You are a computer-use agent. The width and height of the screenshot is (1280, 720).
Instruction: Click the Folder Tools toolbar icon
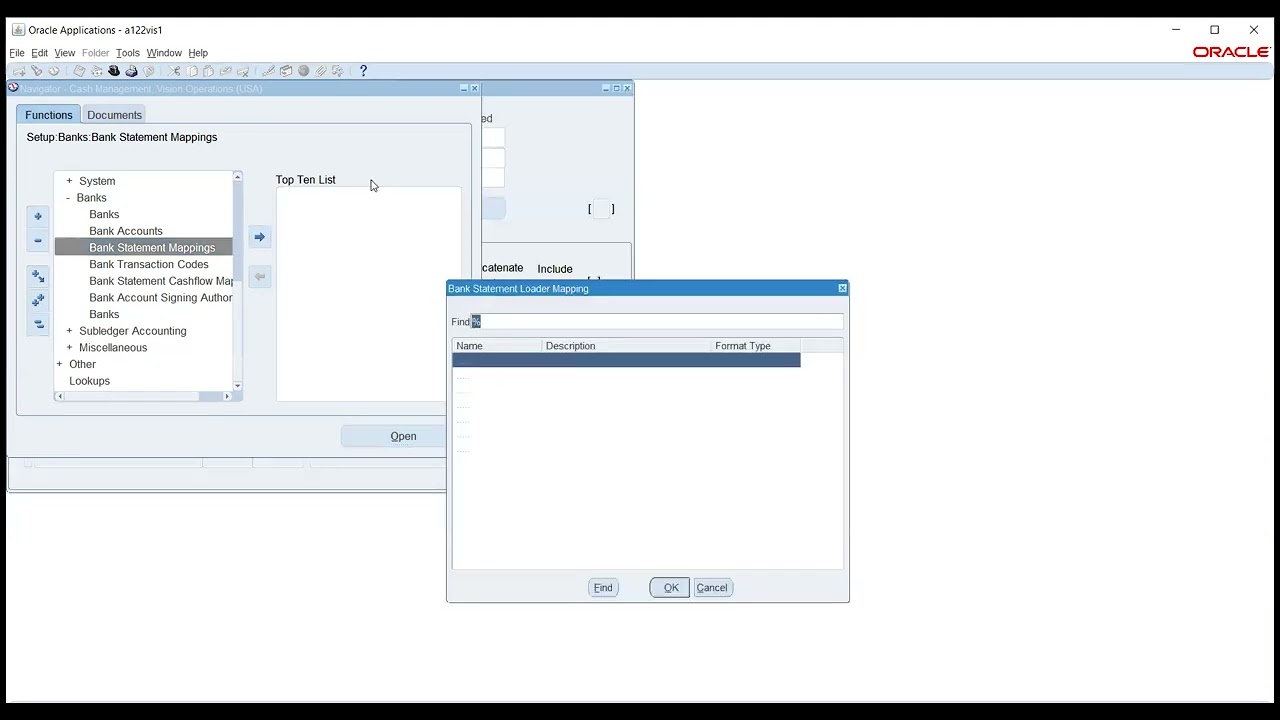click(x=338, y=71)
